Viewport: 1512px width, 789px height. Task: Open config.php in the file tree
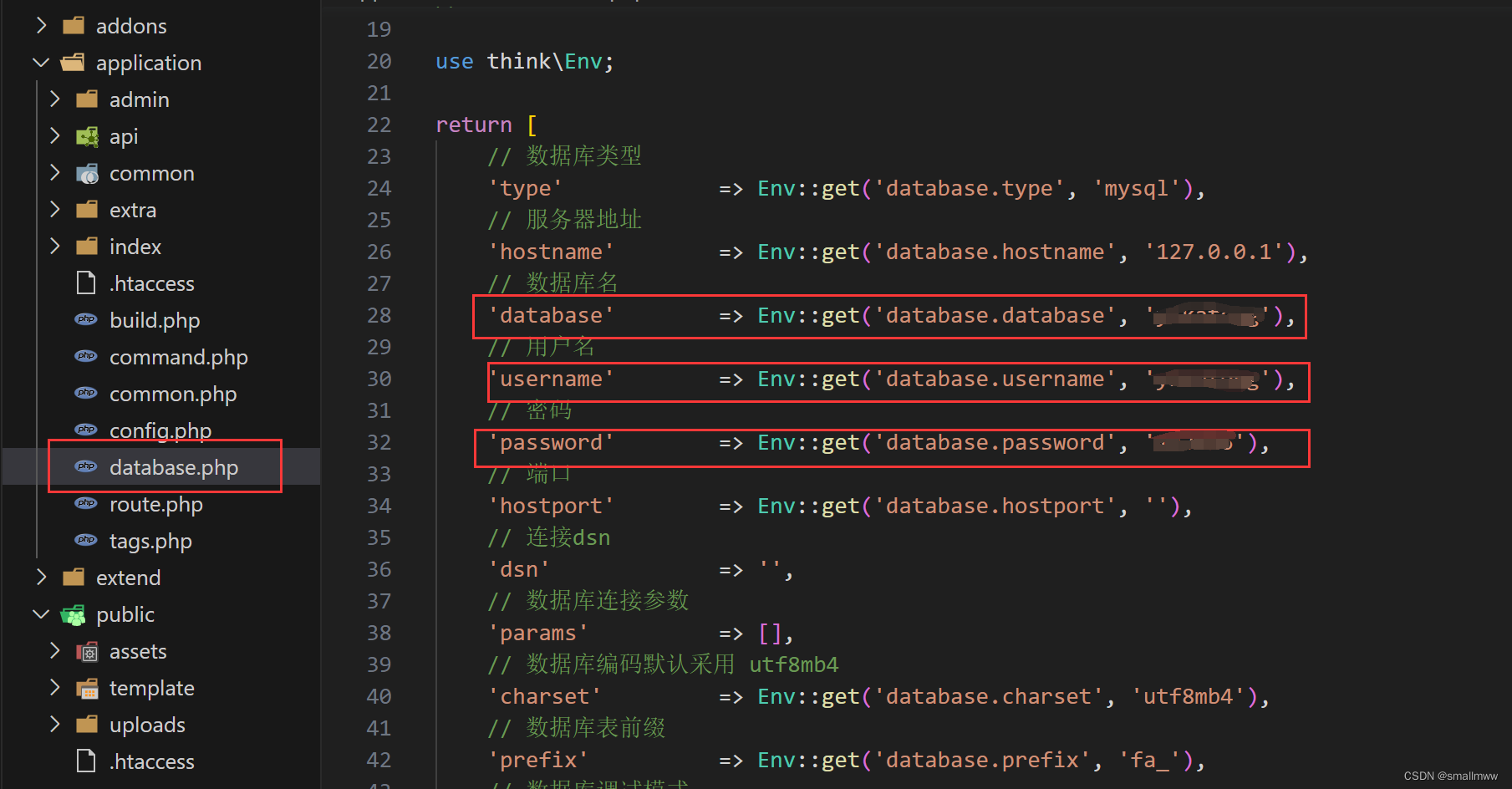[160, 430]
